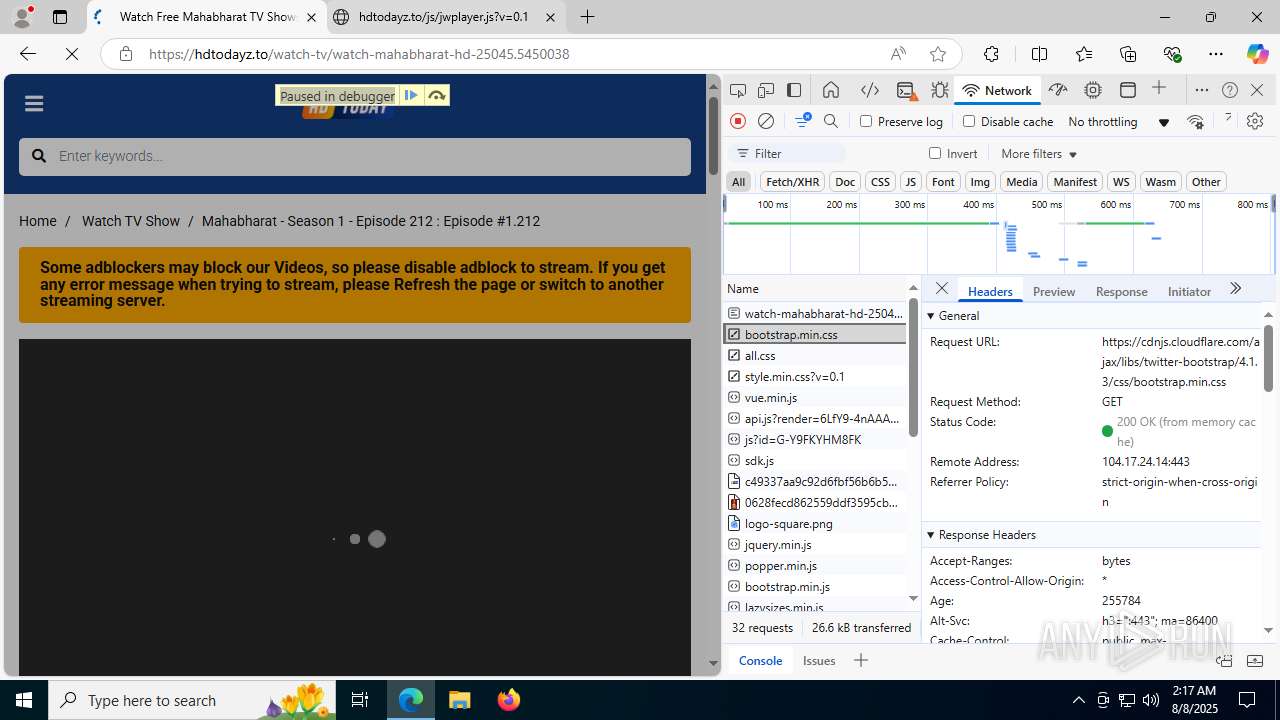Select bootstrap.min.css request row

[815, 334]
